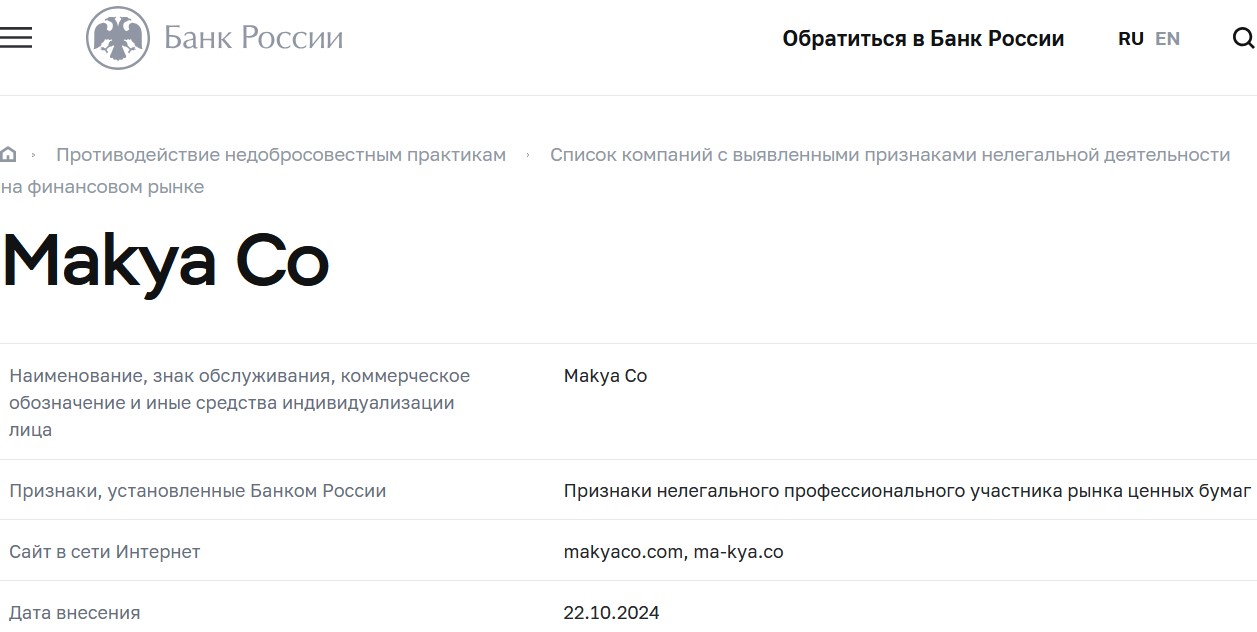The image size is (1257, 632).
Task: Open "Обратиться в Банк России" link
Action: 923,39
